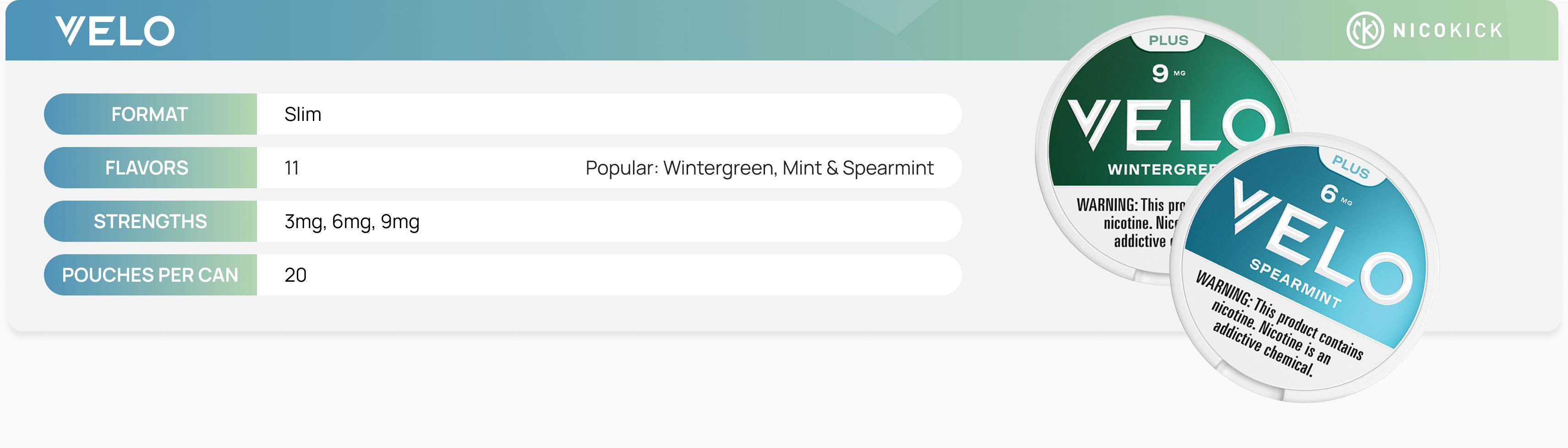
Task: Click the VELO logo in header
Action: pyautogui.click(x=115, y=31)
